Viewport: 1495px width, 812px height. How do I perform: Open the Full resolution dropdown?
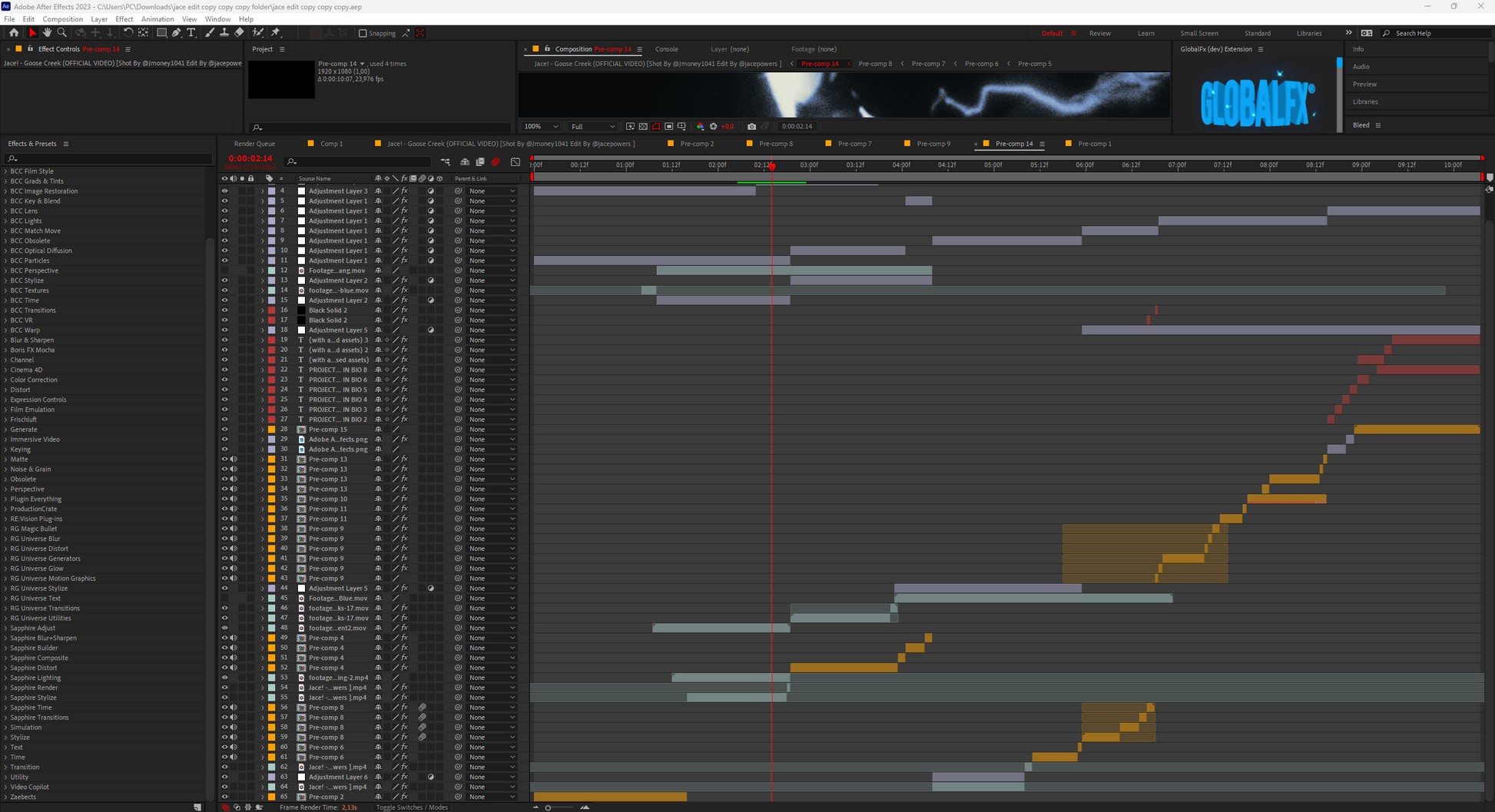click(x=592, y=127)
